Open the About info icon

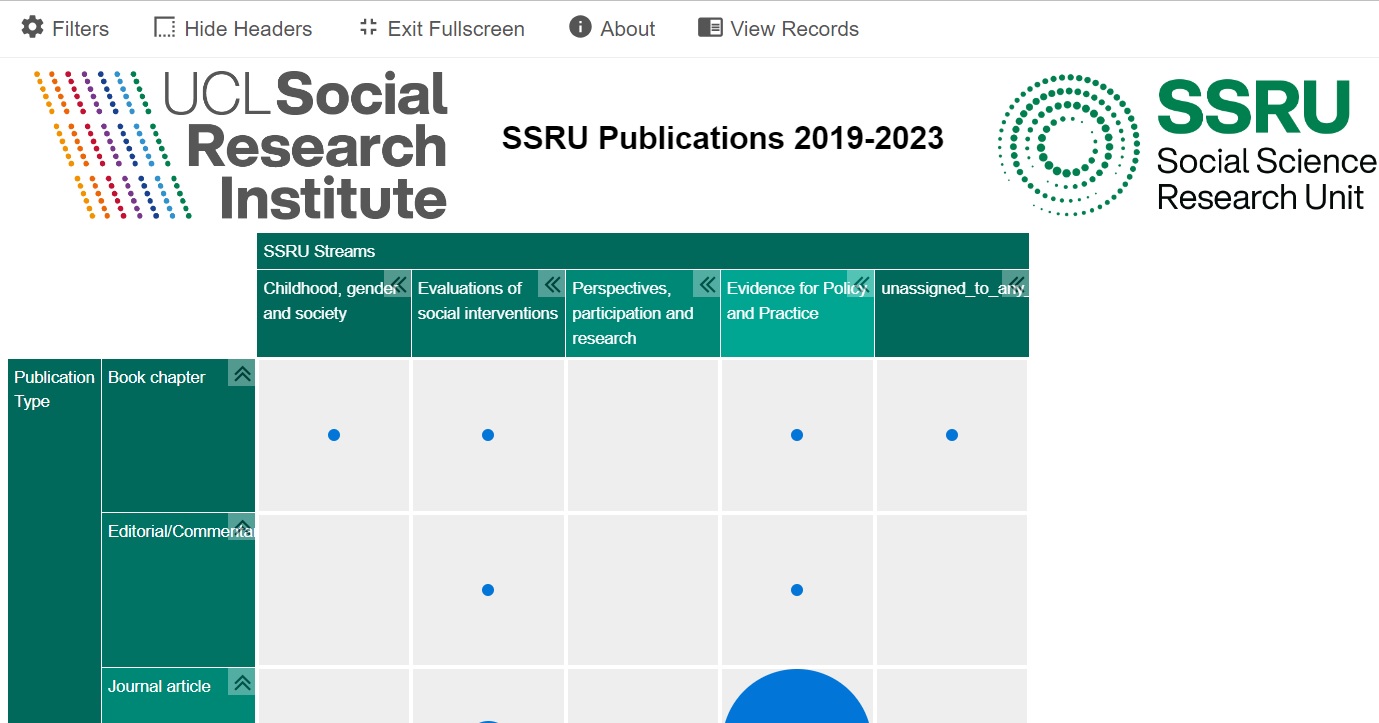[x=580, y=27]
